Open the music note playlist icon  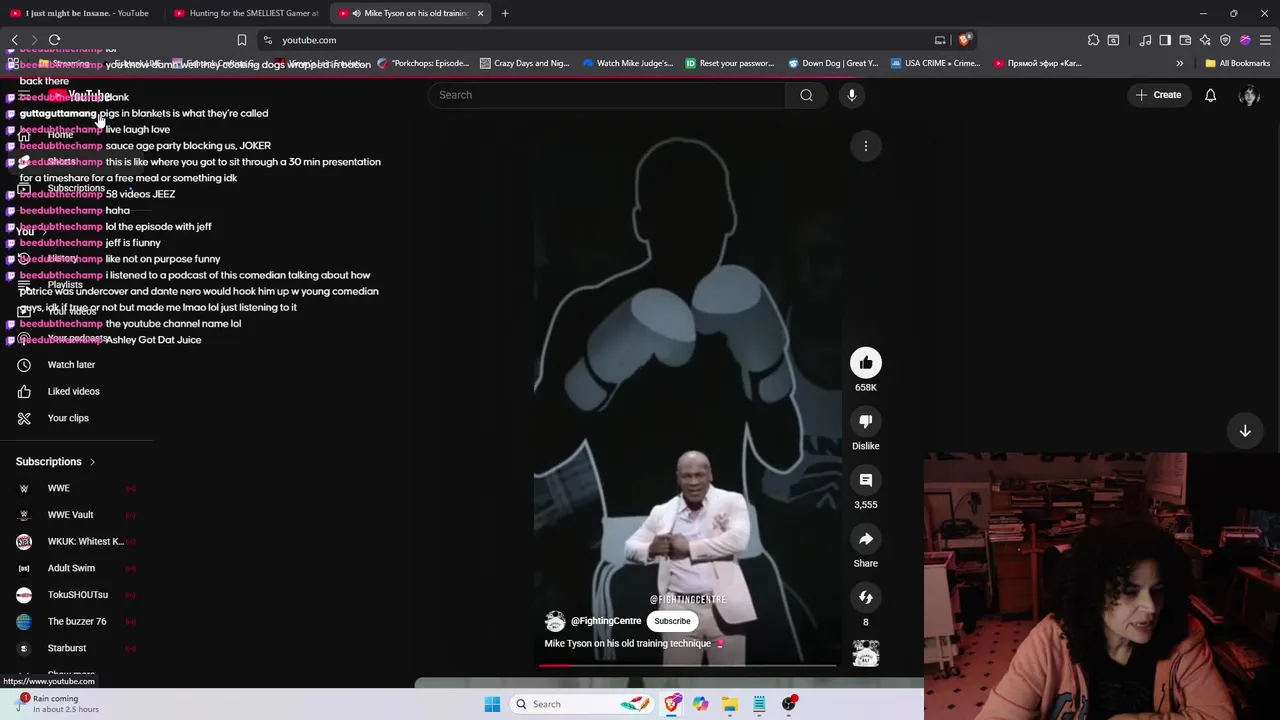[1145, 40]
